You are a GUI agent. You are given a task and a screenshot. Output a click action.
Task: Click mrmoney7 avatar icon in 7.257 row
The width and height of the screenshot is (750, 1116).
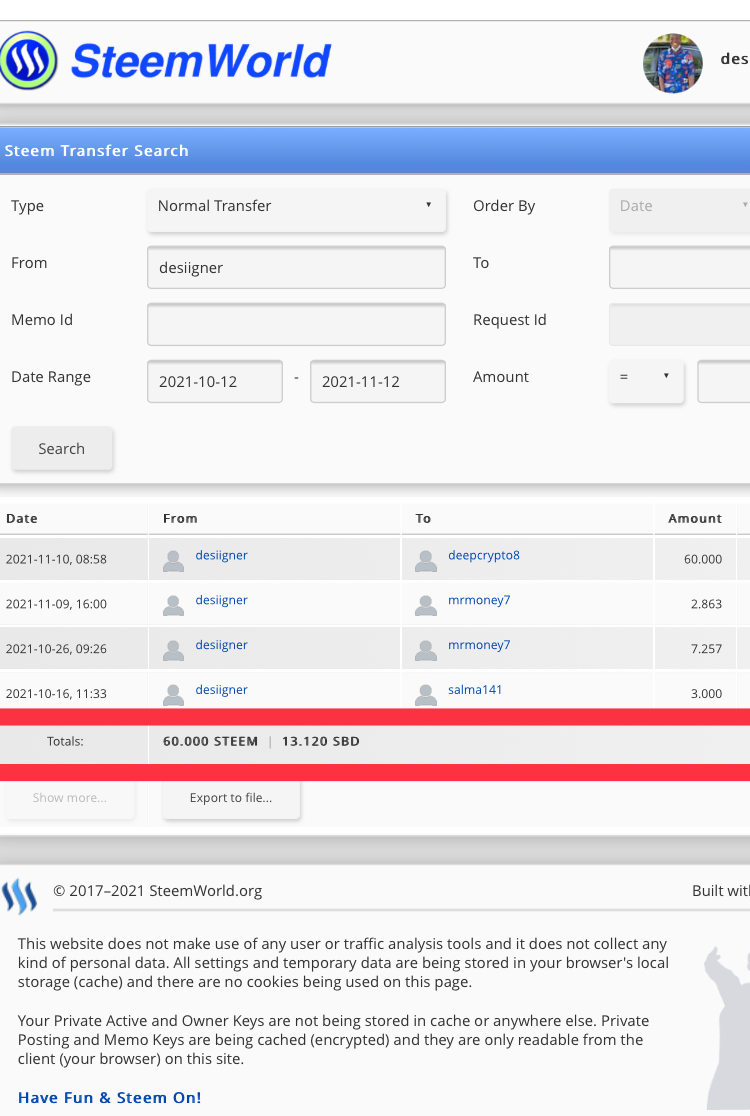tap(426, 651)
